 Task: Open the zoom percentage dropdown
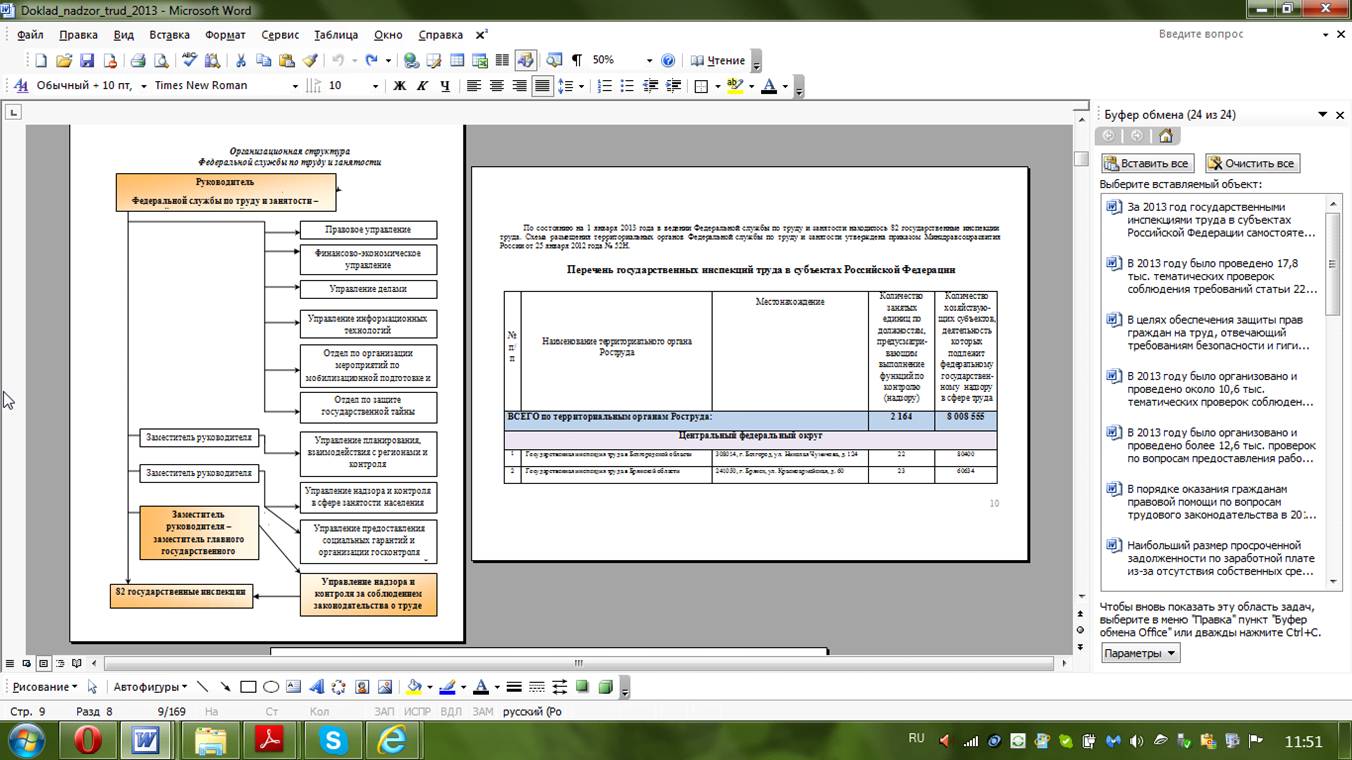click(649, 60)
